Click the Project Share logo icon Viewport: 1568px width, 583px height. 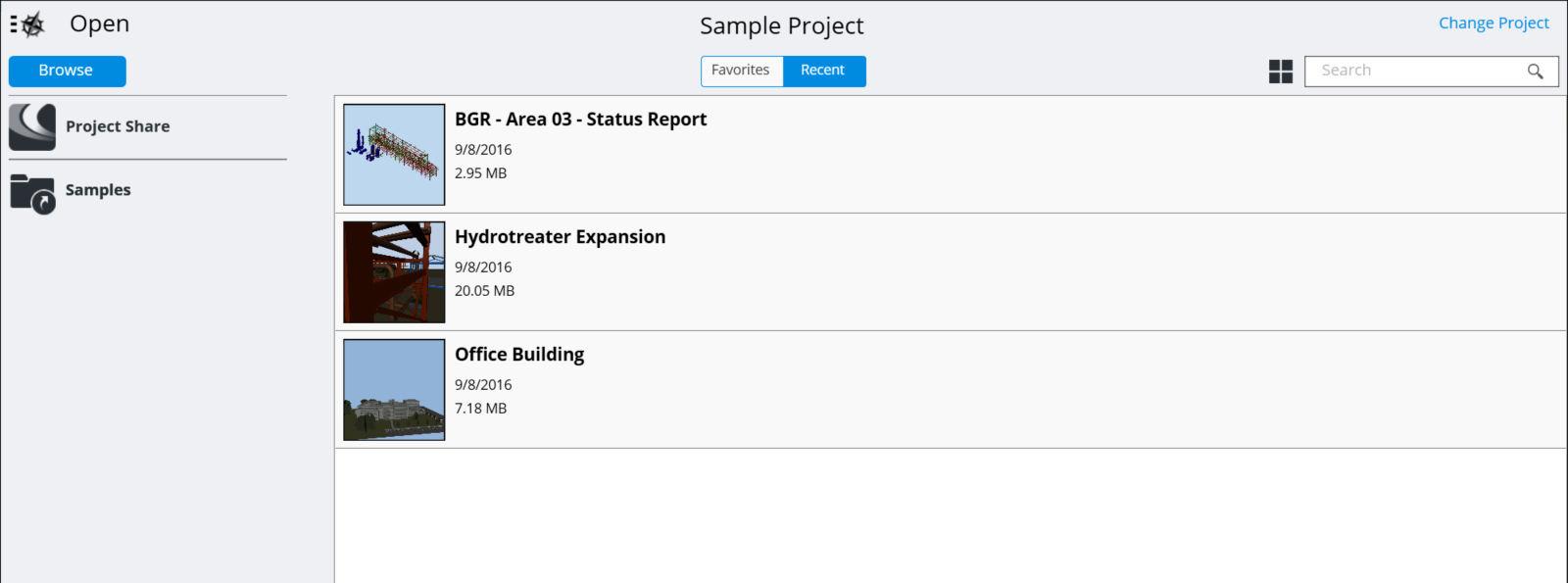tap(32, 126)
